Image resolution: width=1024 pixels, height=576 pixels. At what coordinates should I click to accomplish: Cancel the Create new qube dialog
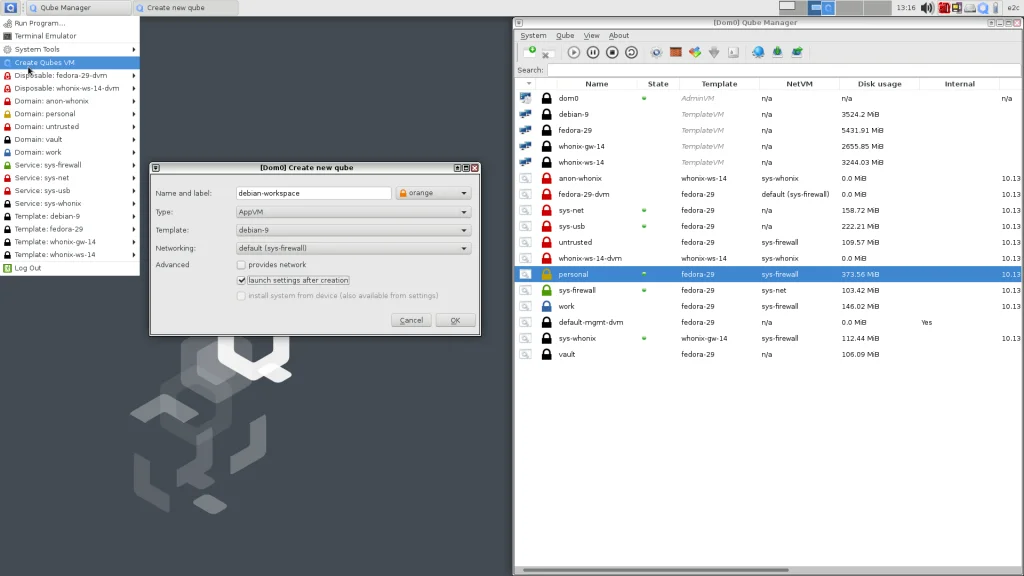coord(411,321)
